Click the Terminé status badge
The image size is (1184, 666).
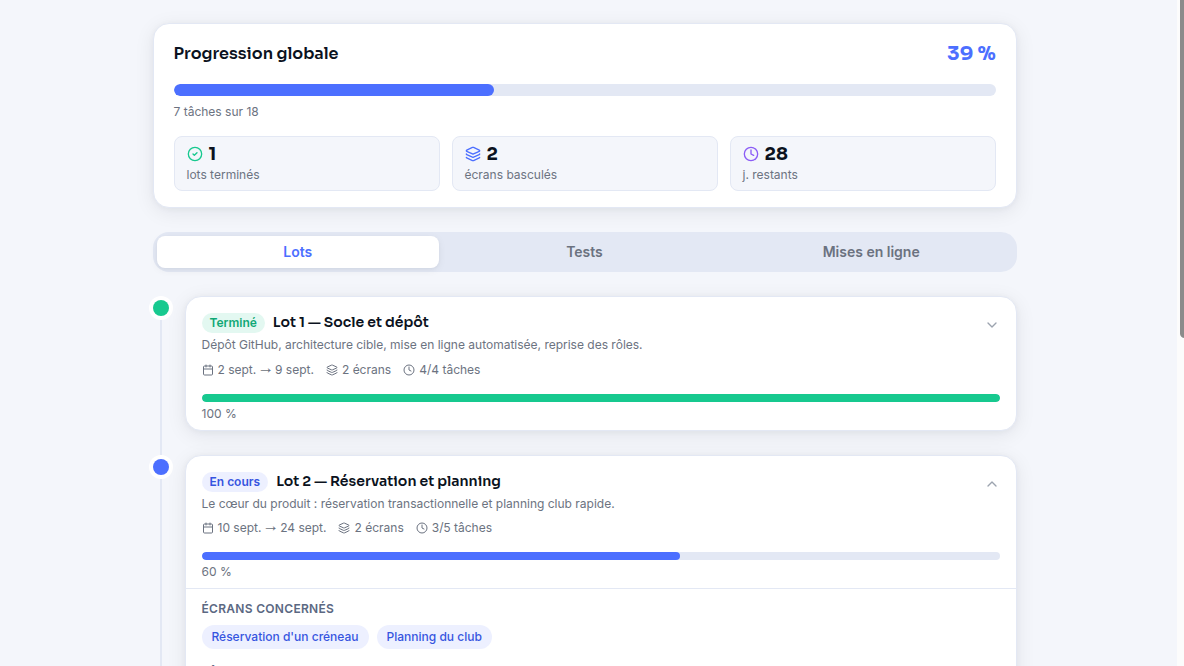coord(233,322)
